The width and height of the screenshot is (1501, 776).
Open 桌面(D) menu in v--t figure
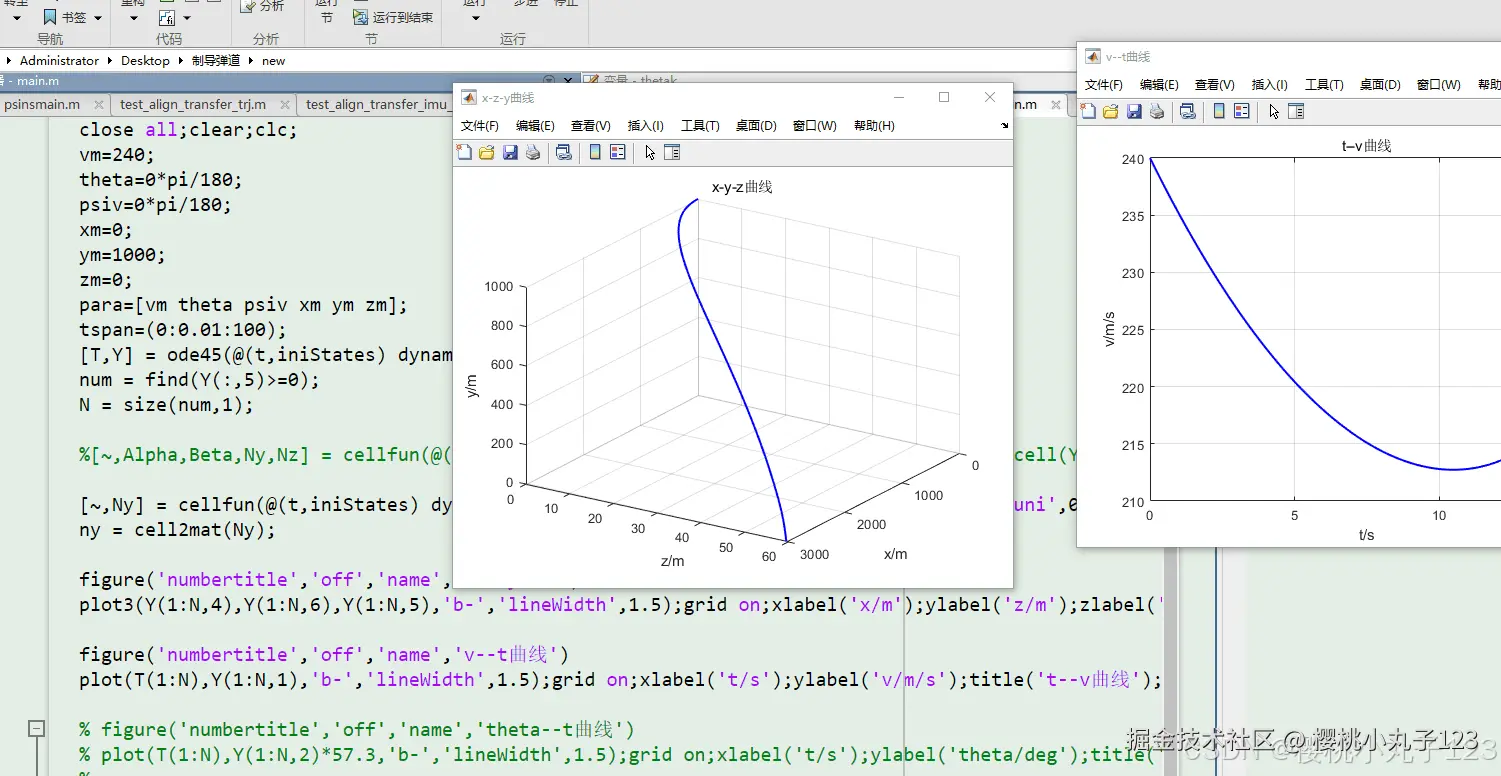1380,85
